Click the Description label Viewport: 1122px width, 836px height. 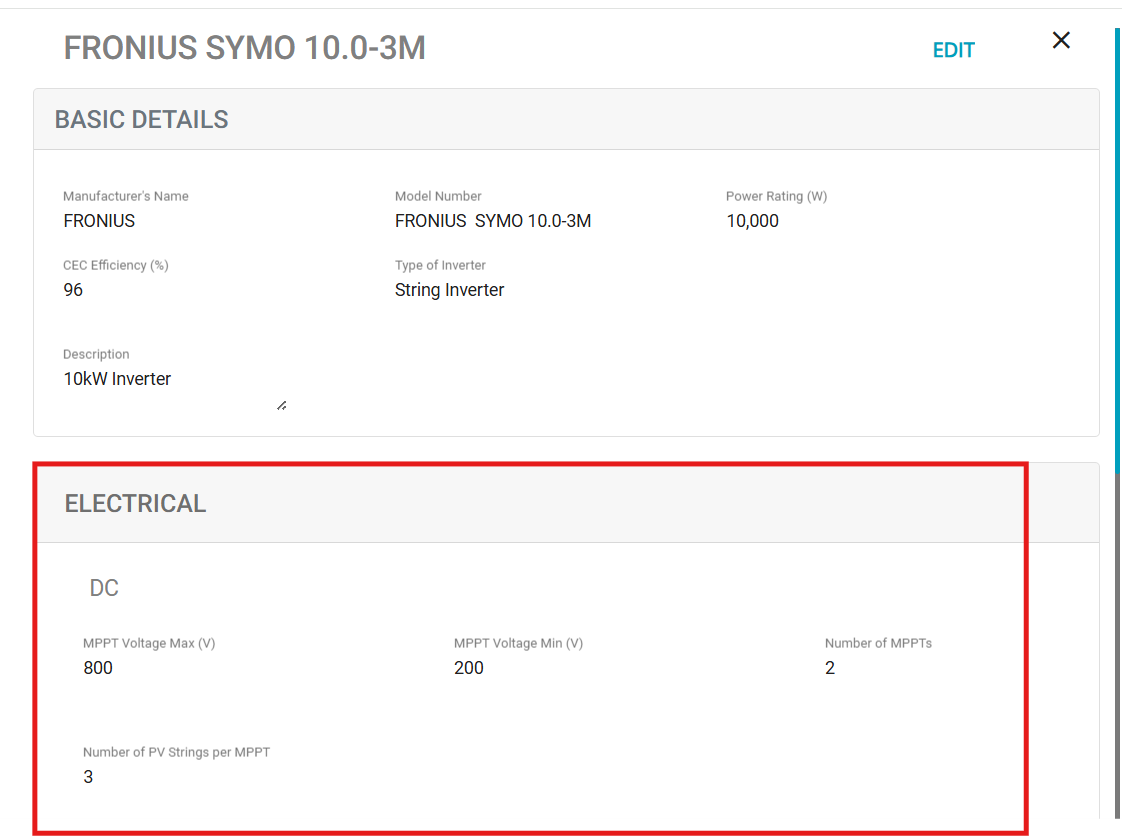96,354
